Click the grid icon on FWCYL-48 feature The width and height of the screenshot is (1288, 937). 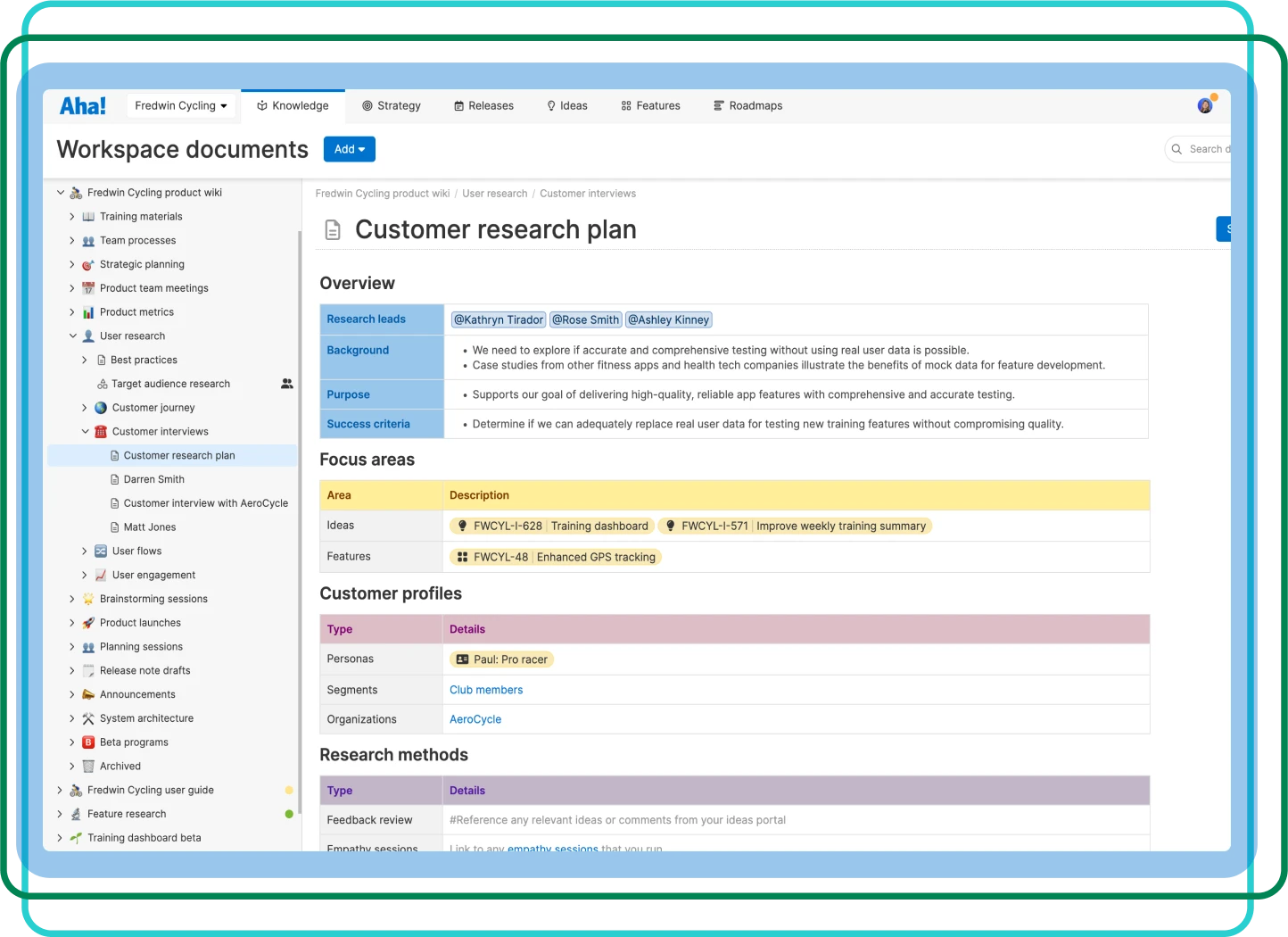(x=462, y=557)
